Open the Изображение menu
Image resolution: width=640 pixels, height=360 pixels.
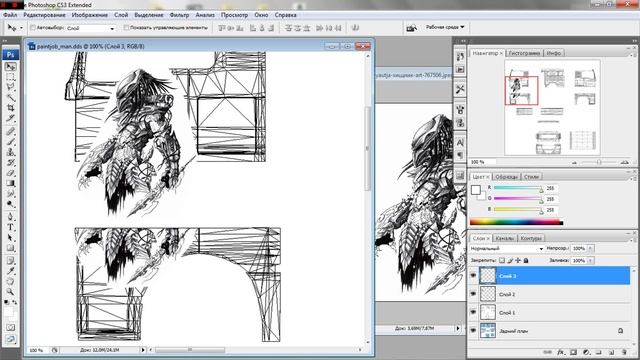[90, 15]
